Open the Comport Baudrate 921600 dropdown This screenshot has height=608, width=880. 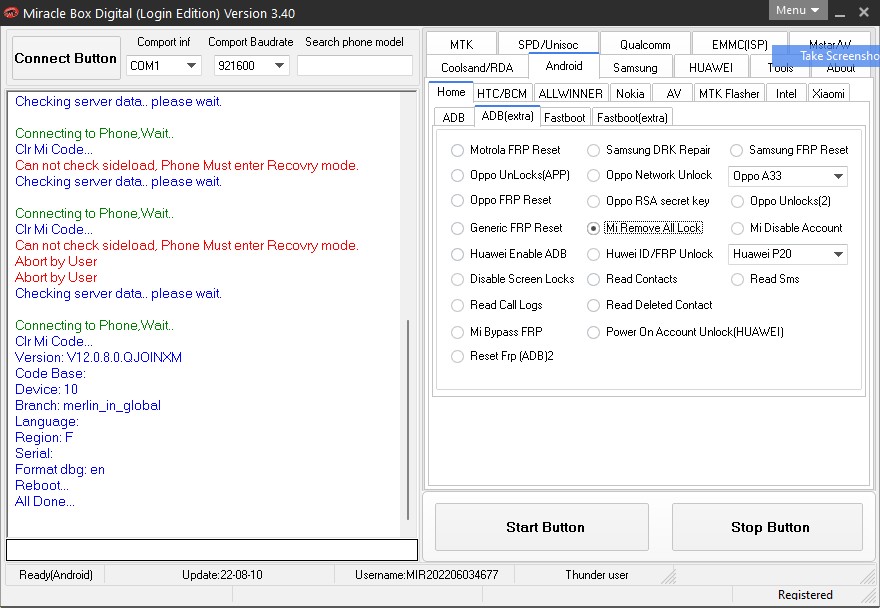click(x=251, y=66)
